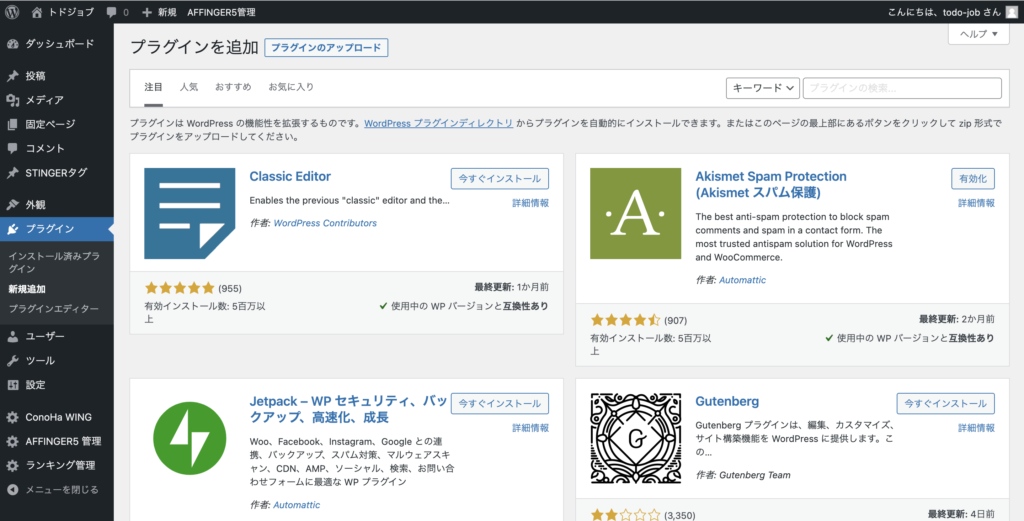Click the WordPress Contributors author link
Screen dimensions: 1024x521
pos(325,223)
